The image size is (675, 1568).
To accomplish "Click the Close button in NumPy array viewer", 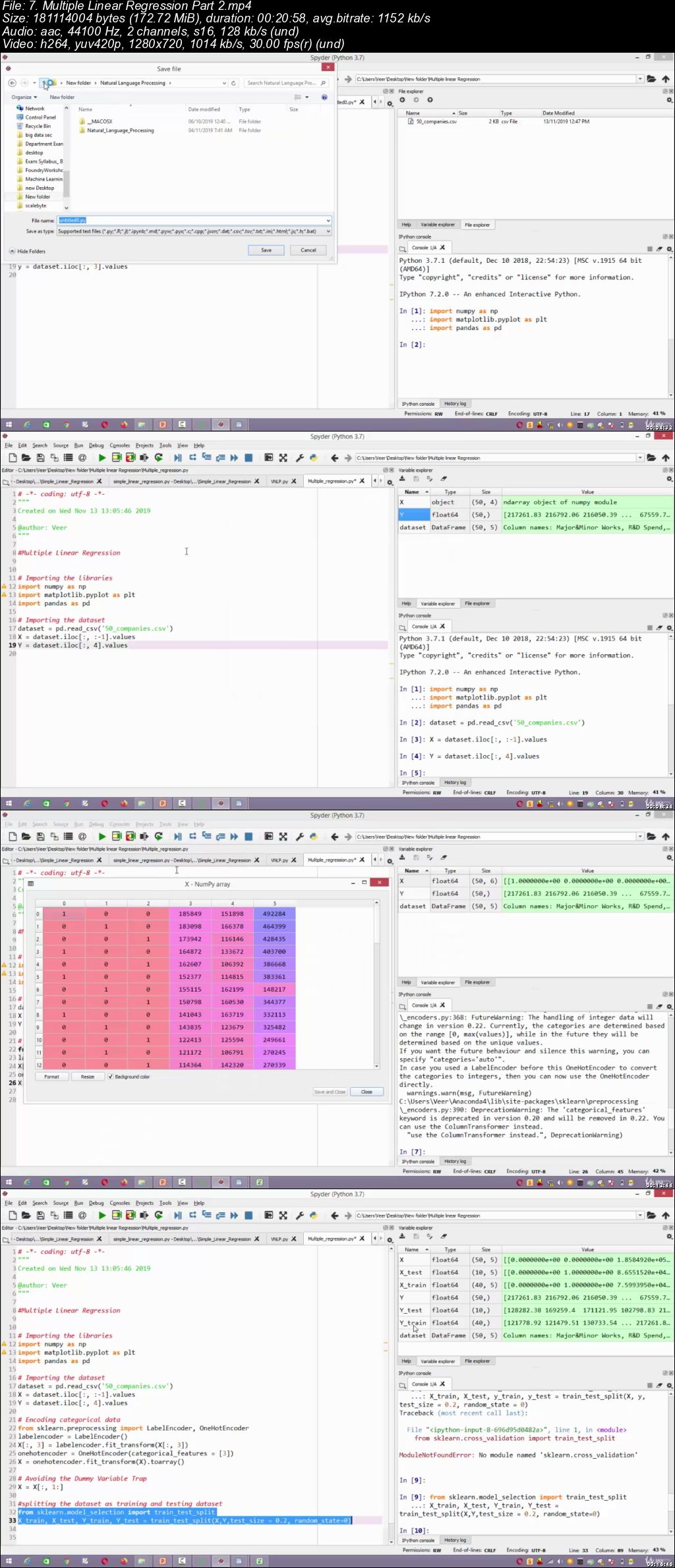I will tap(367, 1092).
